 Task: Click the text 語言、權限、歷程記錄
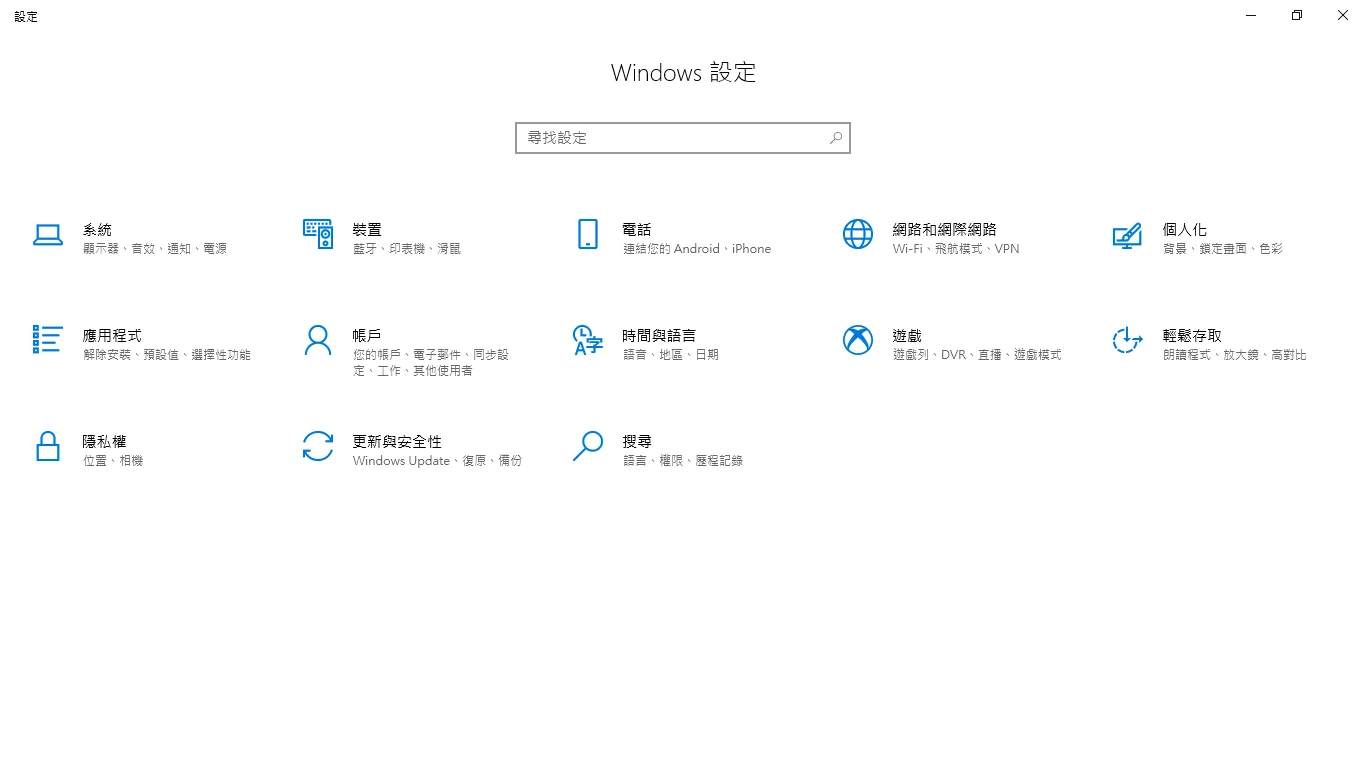(x=683, y=461)
